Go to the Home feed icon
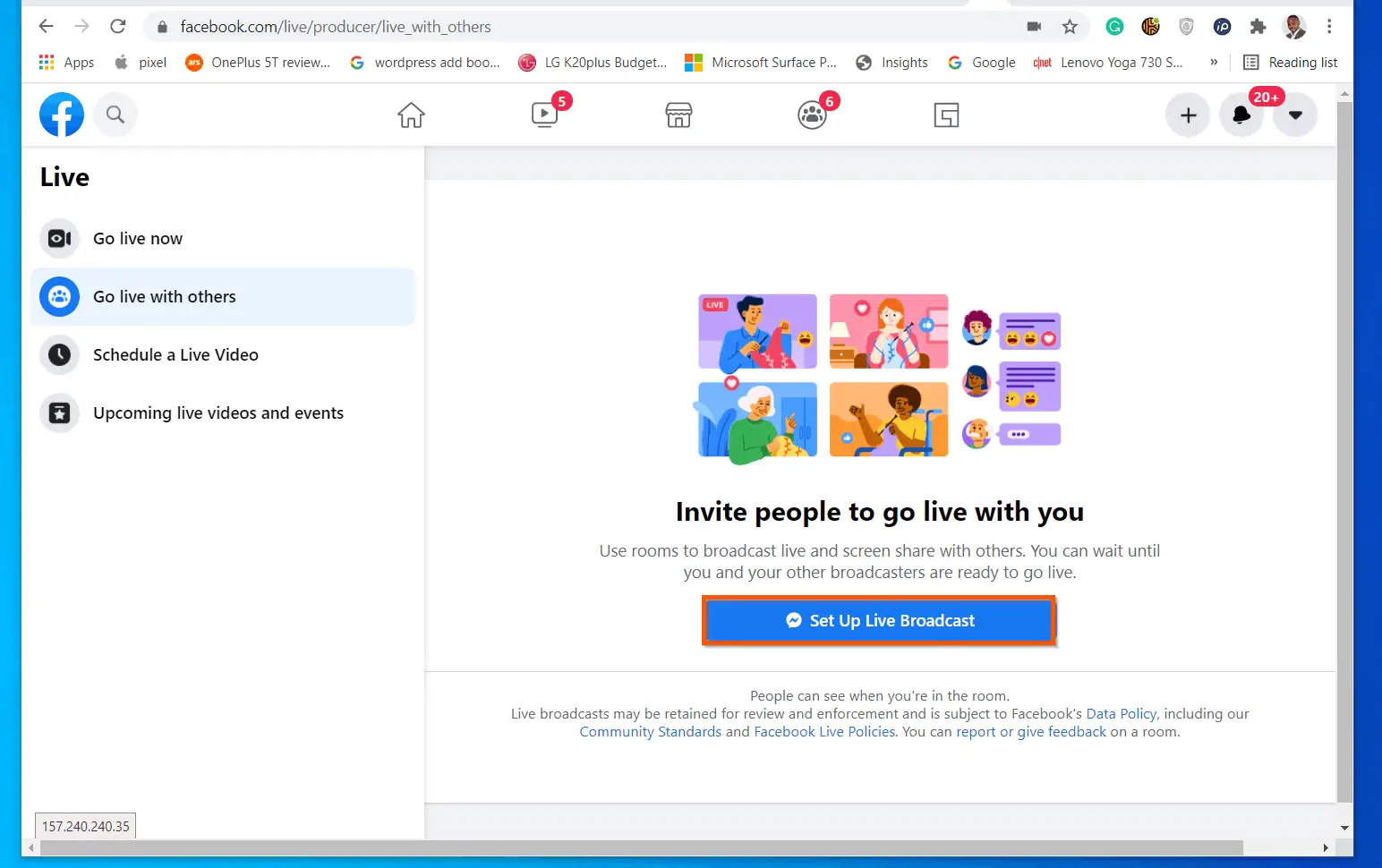This screenshot has height=868, width=1382. coord(411,115)
